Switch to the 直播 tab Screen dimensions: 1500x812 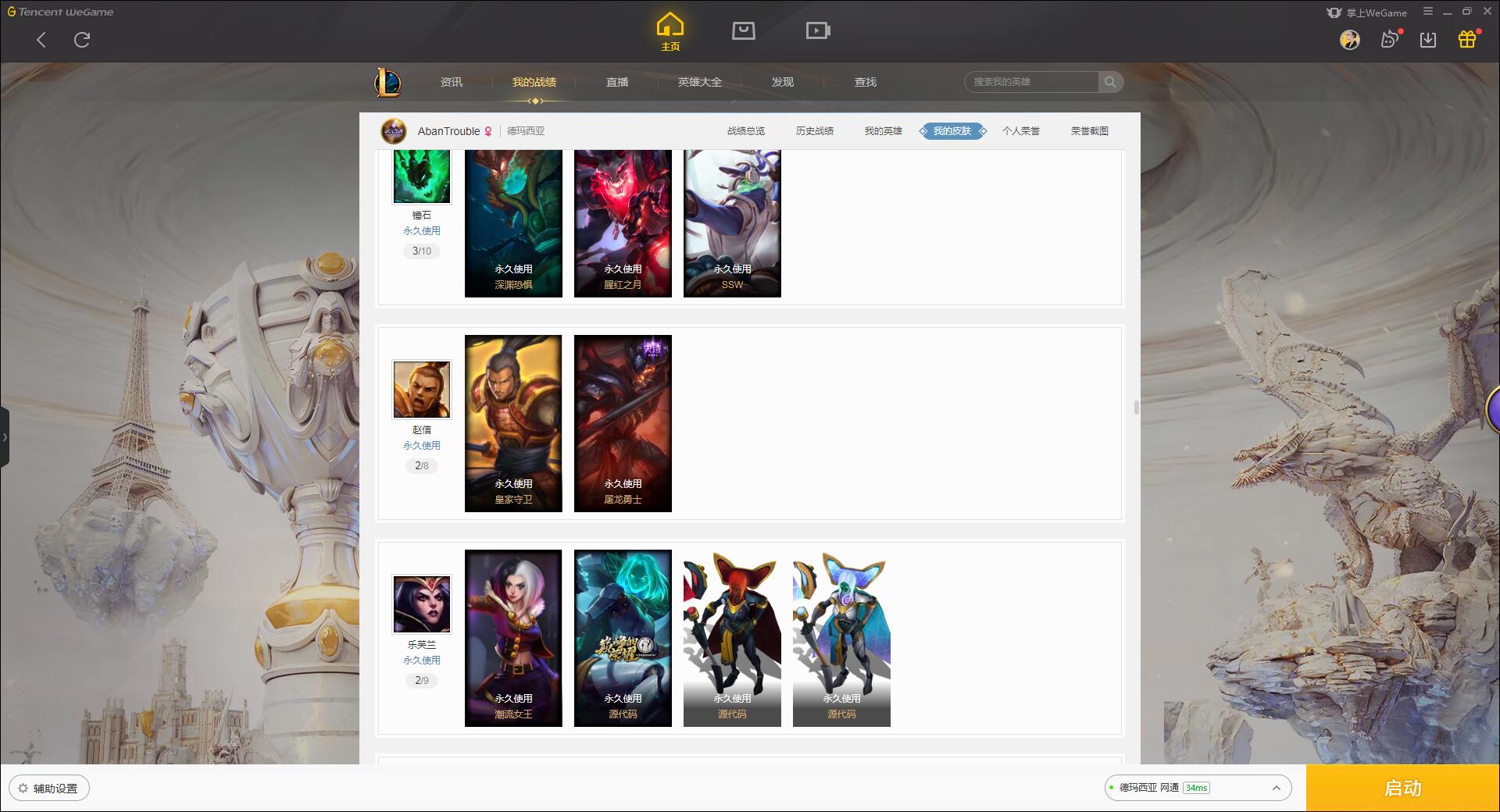[x=617, y=82]
